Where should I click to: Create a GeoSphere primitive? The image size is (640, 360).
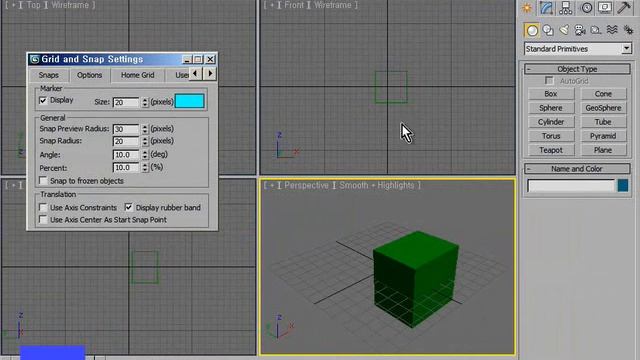click(603, 108)
